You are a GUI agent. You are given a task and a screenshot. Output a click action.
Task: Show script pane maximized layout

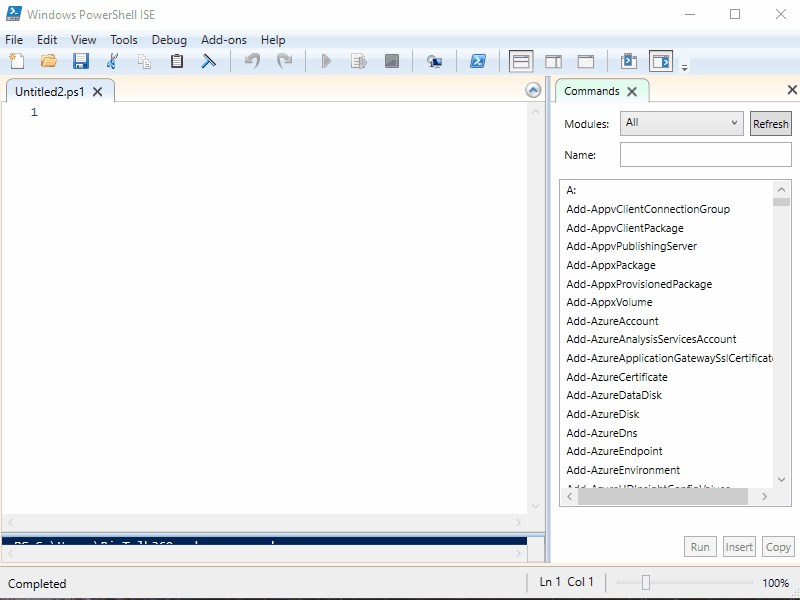tap(585, 62)
